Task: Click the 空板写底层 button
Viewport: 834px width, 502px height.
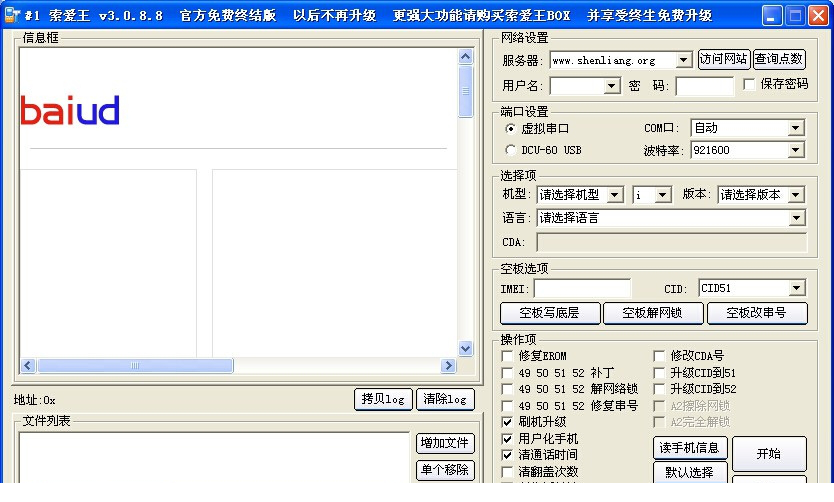Action: tap(550, 313)
